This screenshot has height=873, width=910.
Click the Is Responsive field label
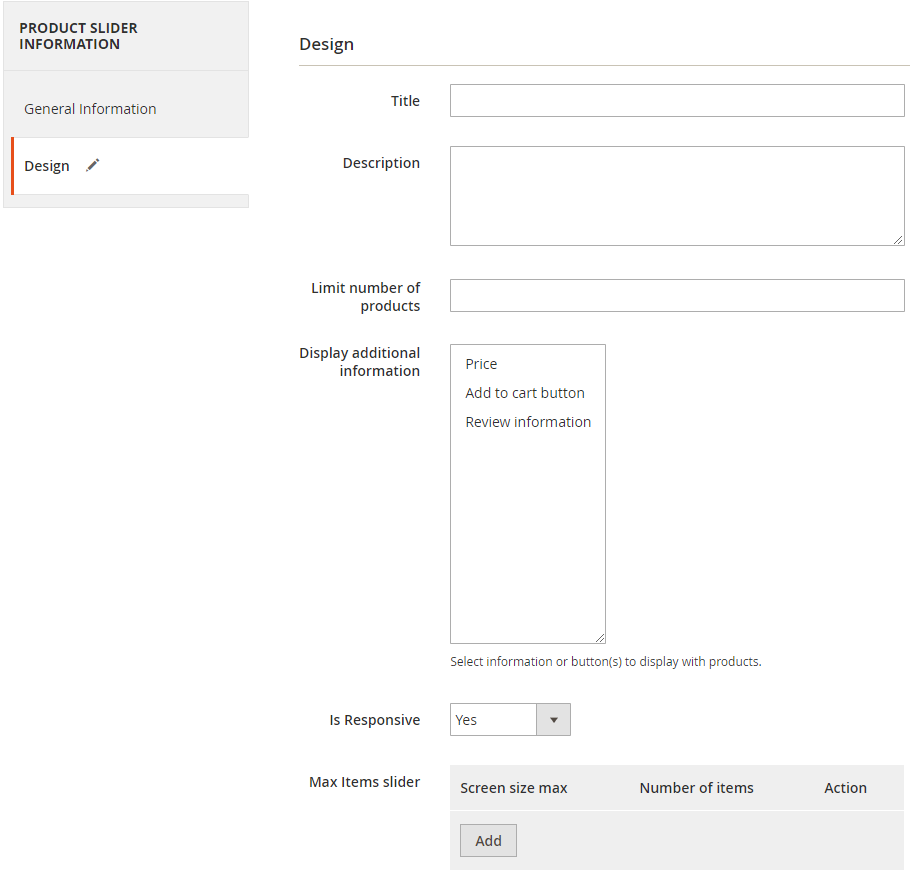click(x=375, y=720)
